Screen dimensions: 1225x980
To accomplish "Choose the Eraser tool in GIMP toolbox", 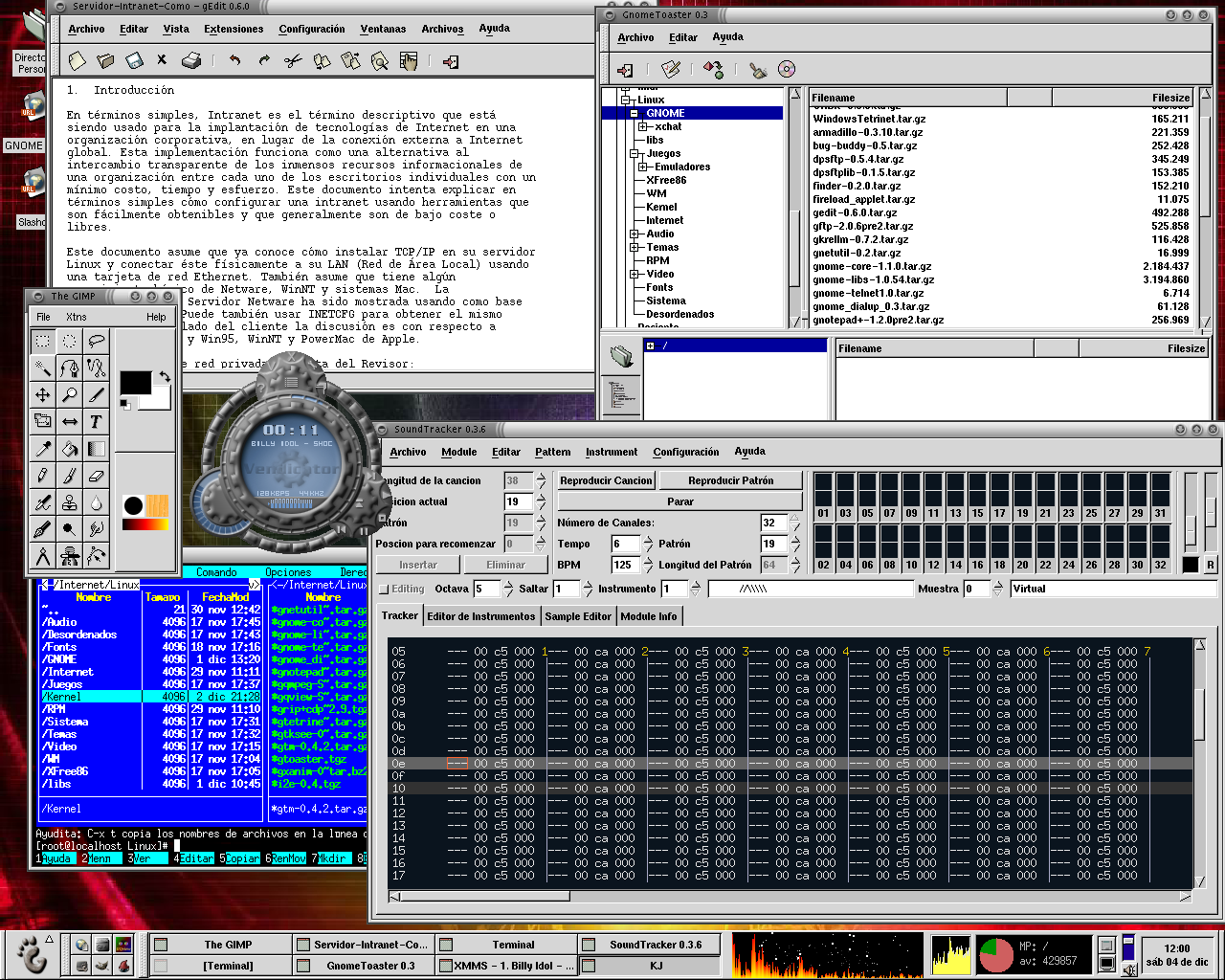I will (x=96, y=475).
